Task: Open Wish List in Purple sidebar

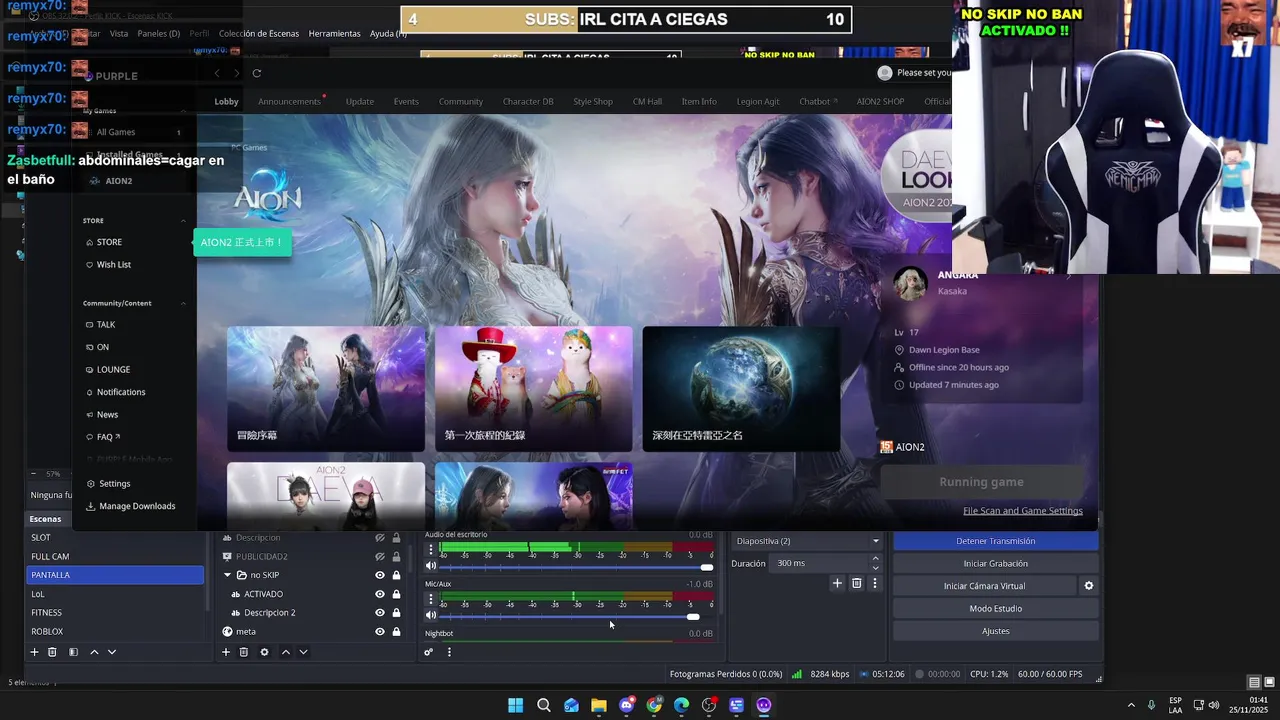Action: coord(108,264)
